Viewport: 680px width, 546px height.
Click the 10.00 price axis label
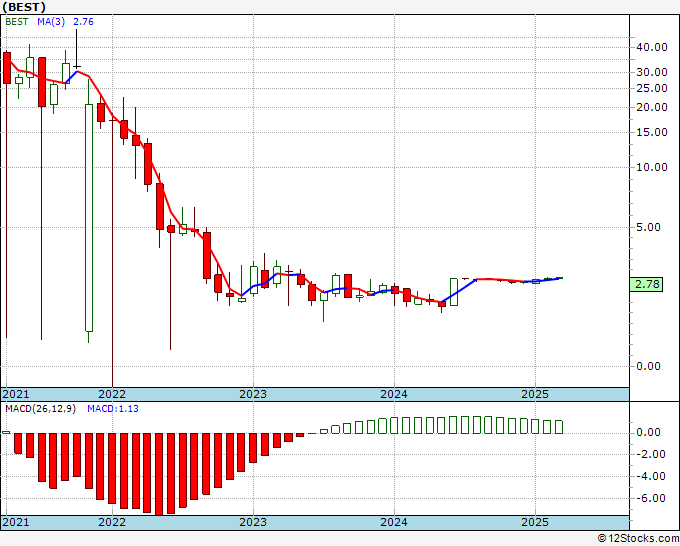tap(651, 167)
